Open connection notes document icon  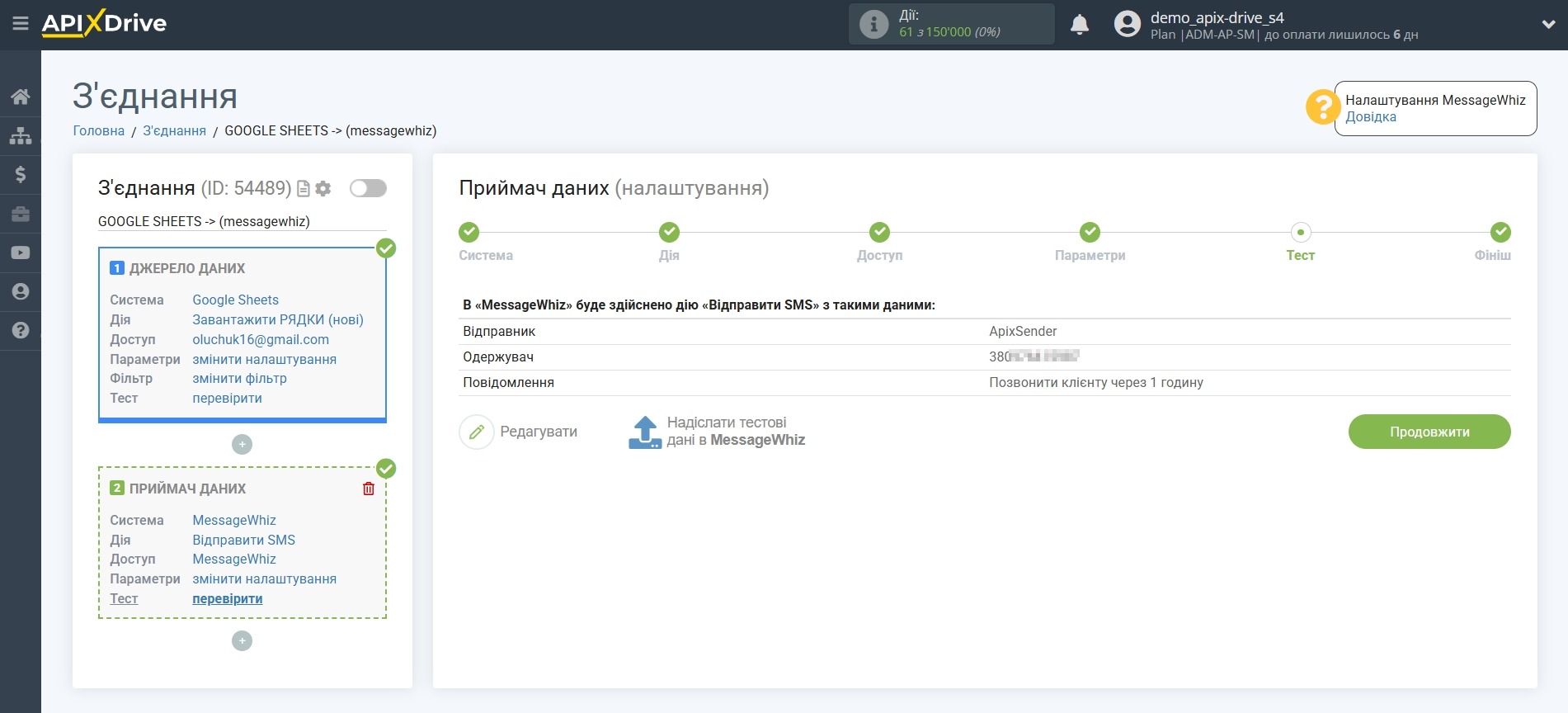(x=304, y=189)
